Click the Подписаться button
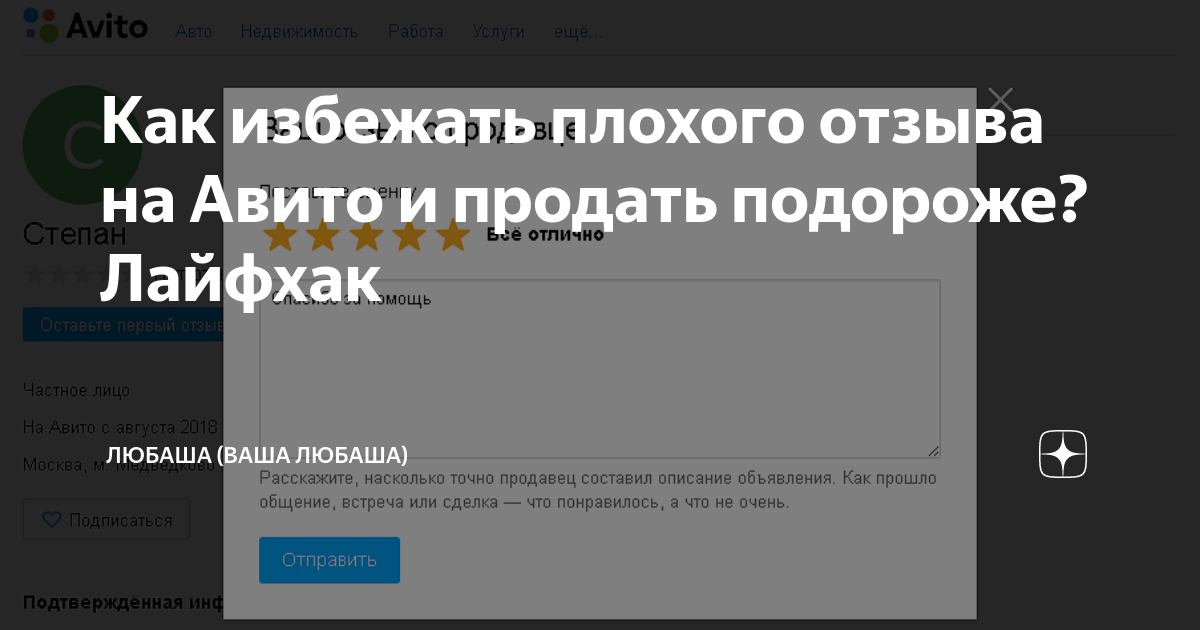 106,520
